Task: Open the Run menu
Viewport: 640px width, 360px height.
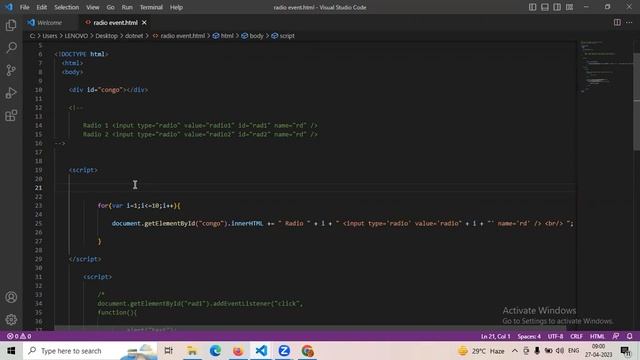Action: click(127, 7)
